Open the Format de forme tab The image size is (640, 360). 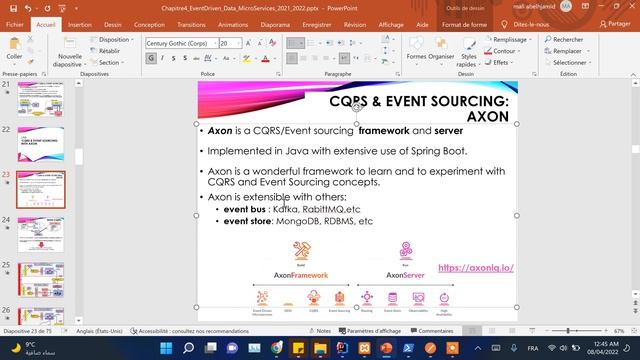pyautogui.click(x=464, y=24)
